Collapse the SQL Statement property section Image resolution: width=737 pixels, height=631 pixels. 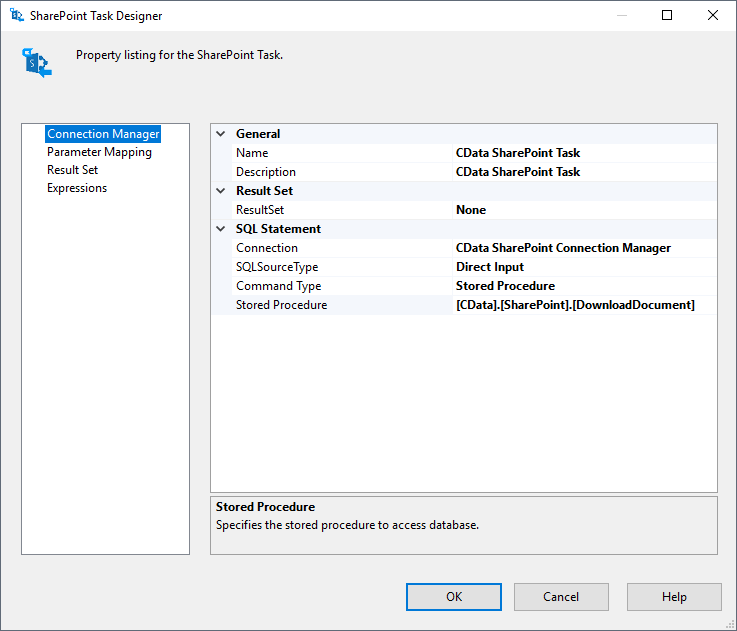(x=221, y=229)
